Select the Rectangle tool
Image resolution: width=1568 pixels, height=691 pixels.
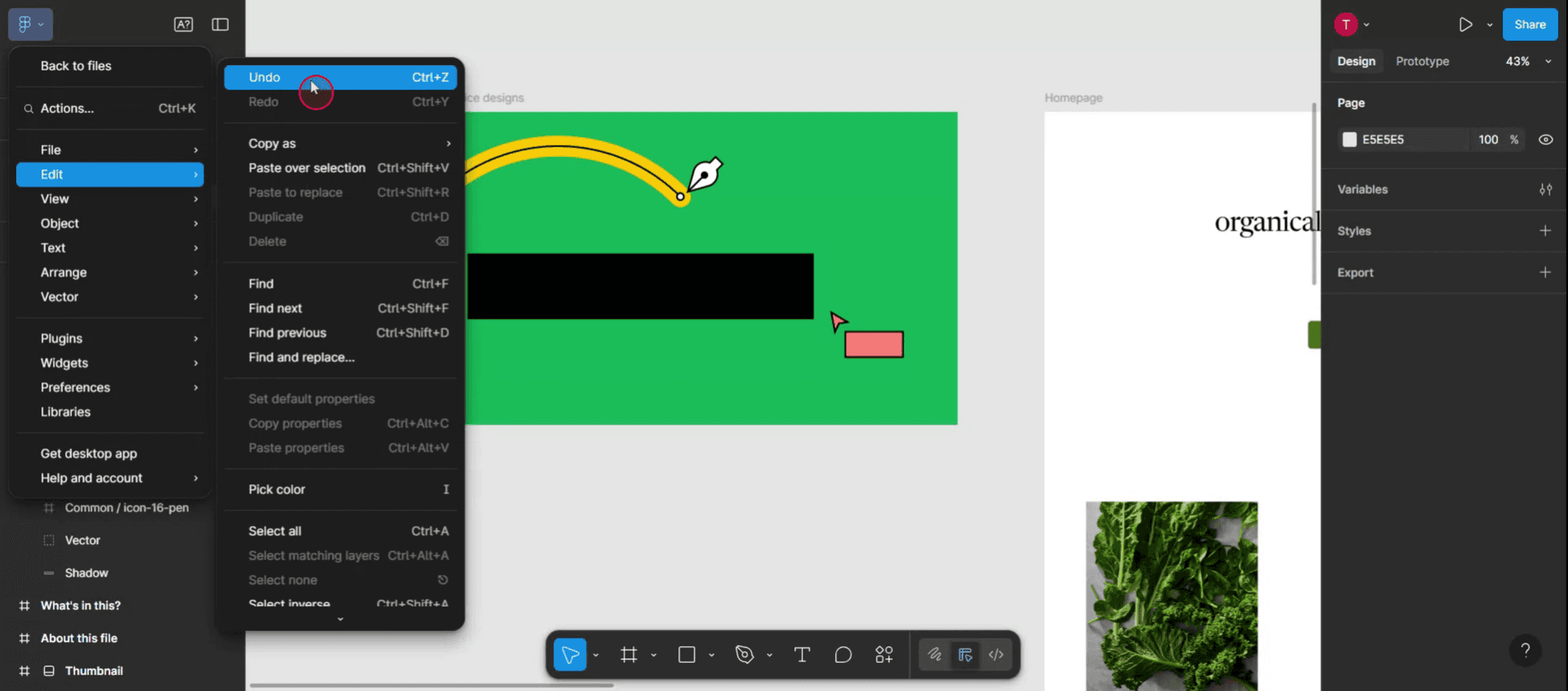pos(687,654)
